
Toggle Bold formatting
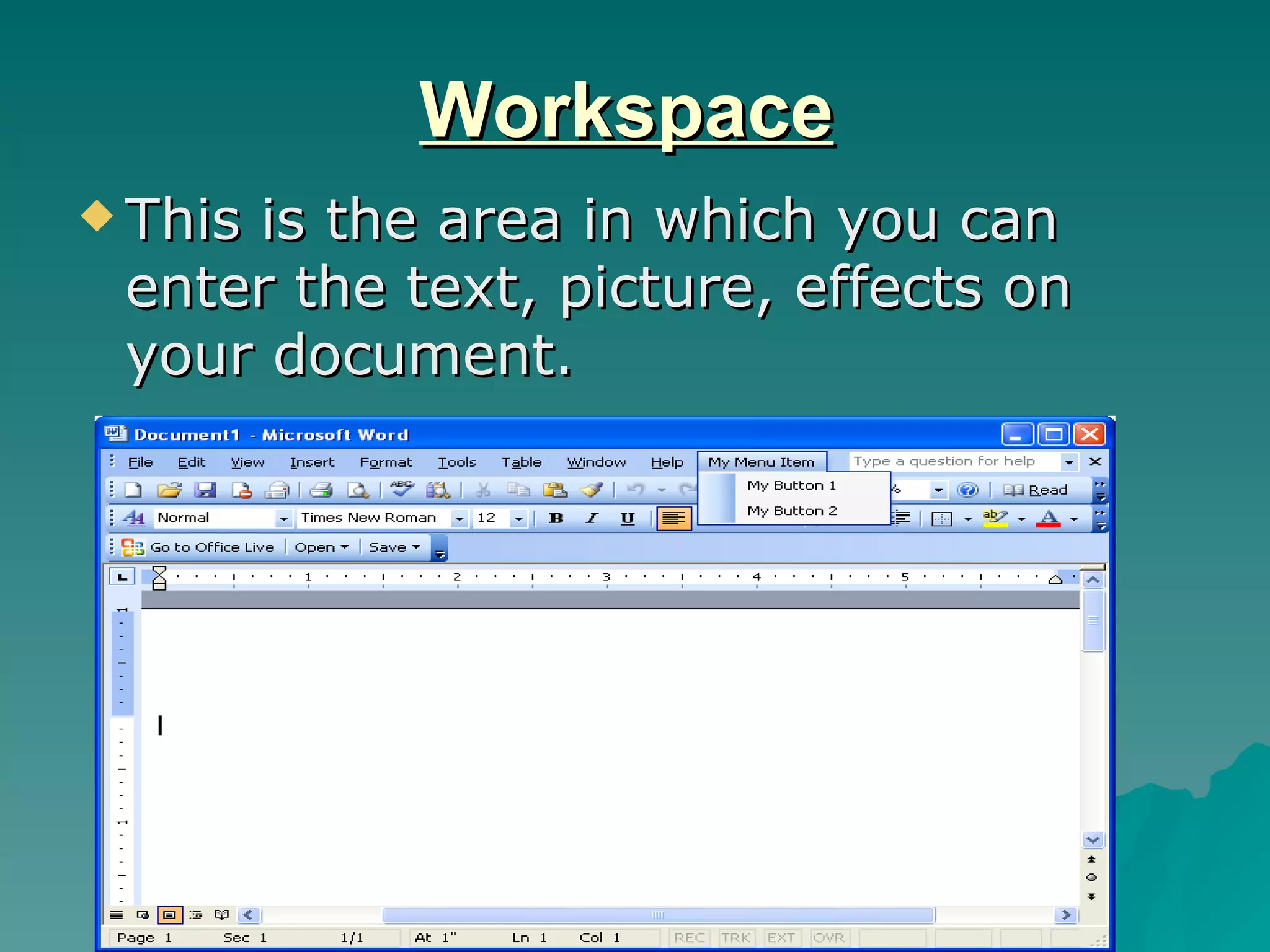(x=556, y=518)
